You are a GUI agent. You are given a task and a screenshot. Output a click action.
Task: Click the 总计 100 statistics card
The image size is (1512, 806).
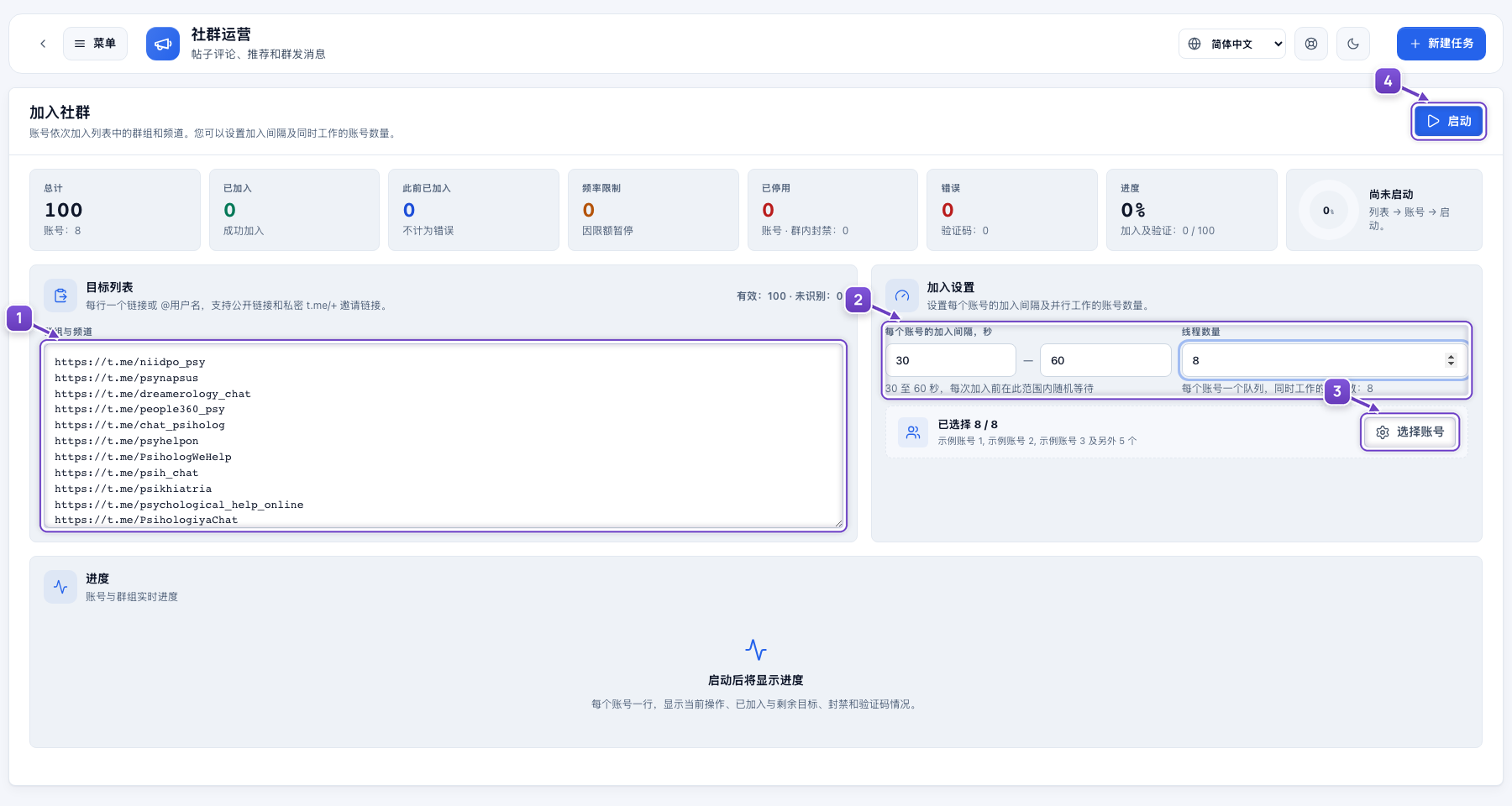pyautogui.click(x=115, y=210)
